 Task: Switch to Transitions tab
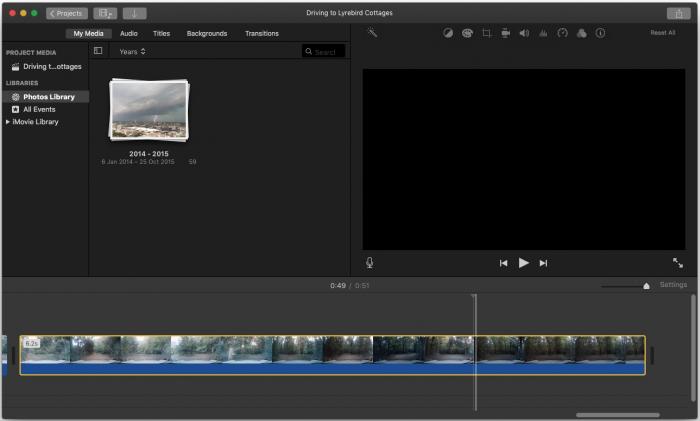[262, 33]
